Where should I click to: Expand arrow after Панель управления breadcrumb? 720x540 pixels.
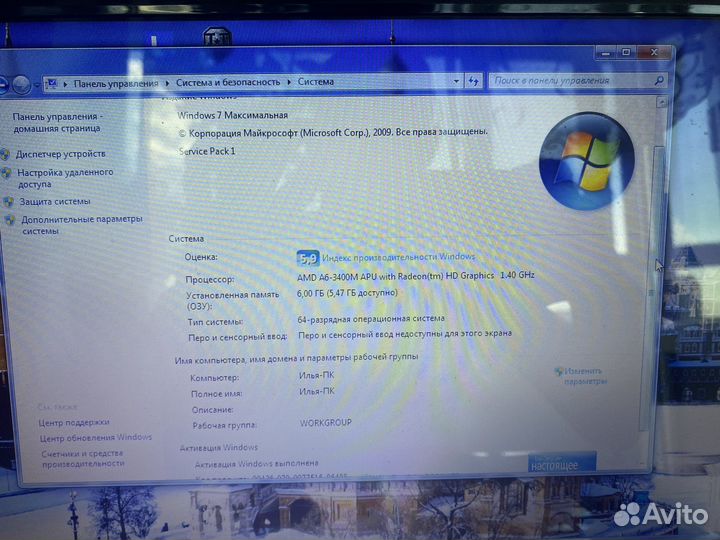coord(167,83)
